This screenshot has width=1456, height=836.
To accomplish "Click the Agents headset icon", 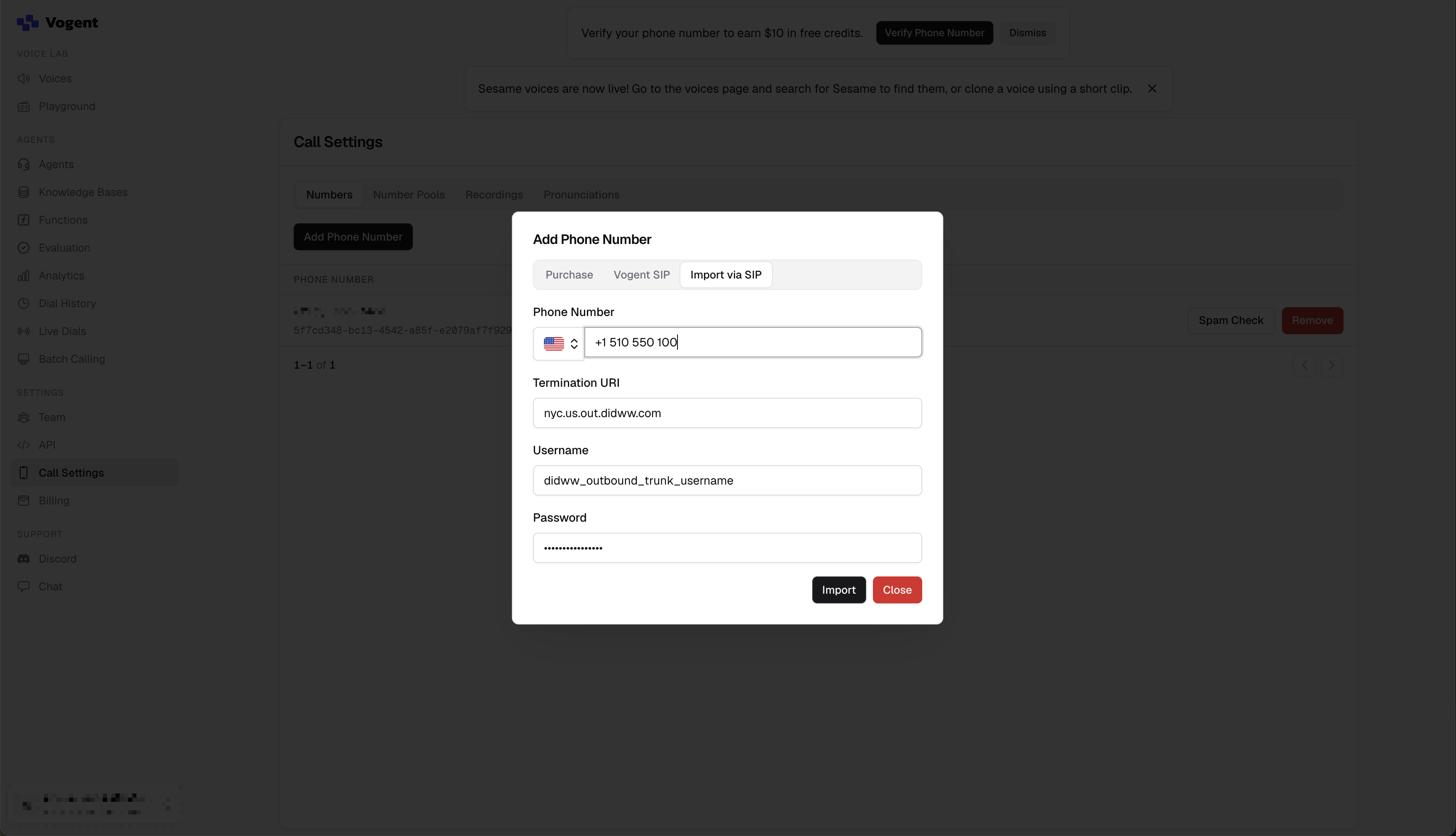I will pos(24,164).
